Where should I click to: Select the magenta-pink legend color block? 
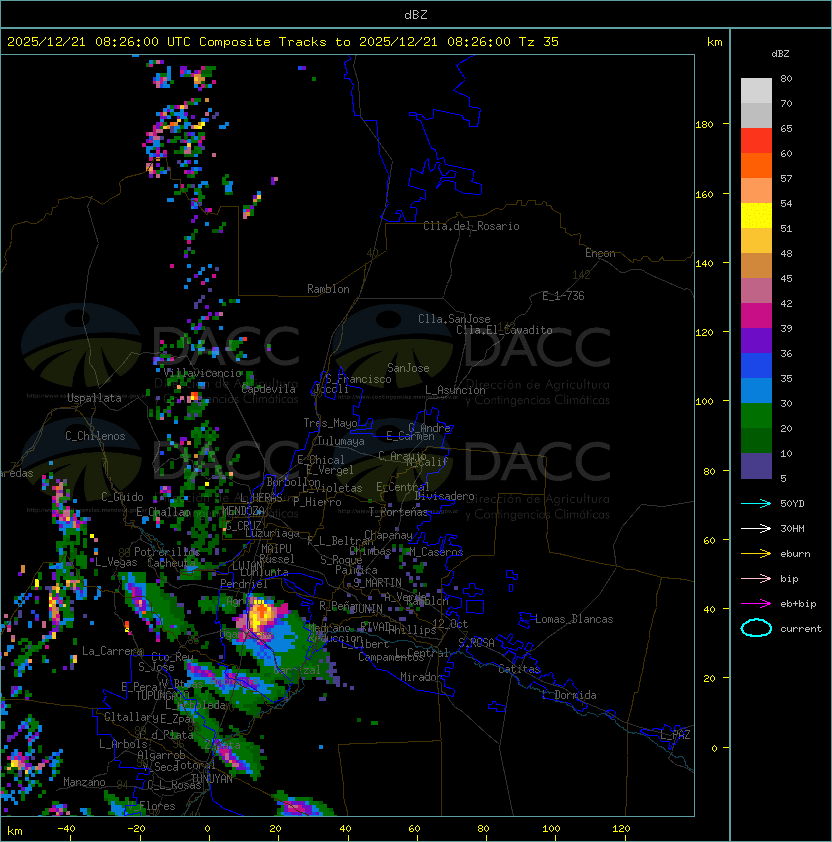(756, 316)
